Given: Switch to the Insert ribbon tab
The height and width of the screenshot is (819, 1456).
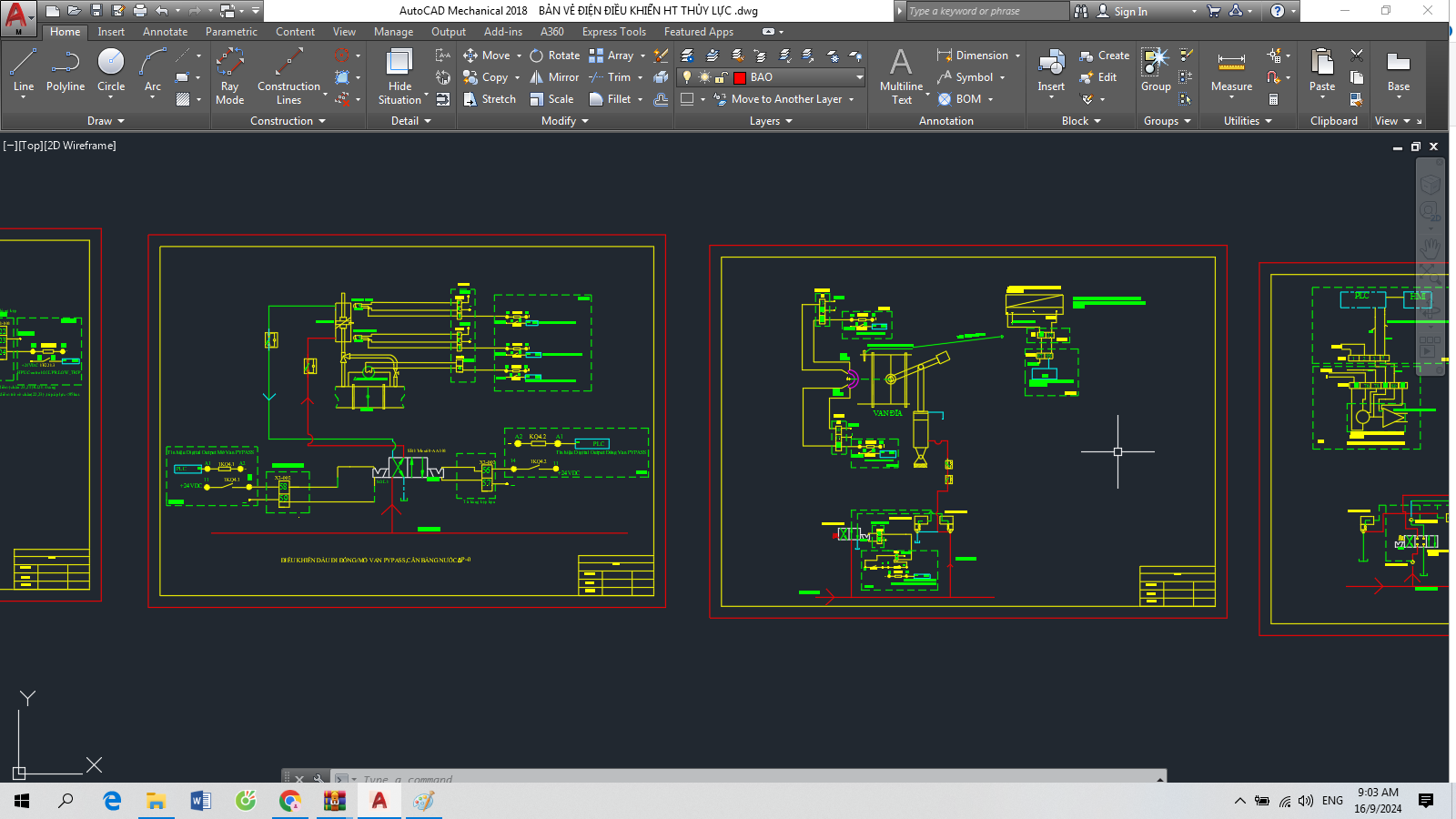Looking at the screenshot, I should click(111, 32).
